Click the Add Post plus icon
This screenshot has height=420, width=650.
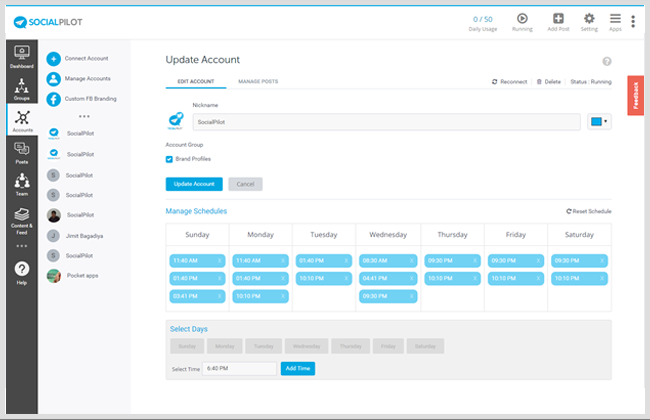click(558, 18)
